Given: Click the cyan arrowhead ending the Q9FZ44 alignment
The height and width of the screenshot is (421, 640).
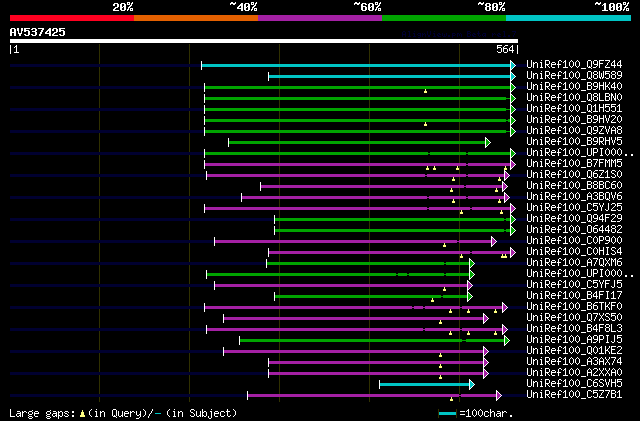Looking at the screenshot, I should [513, 65].
